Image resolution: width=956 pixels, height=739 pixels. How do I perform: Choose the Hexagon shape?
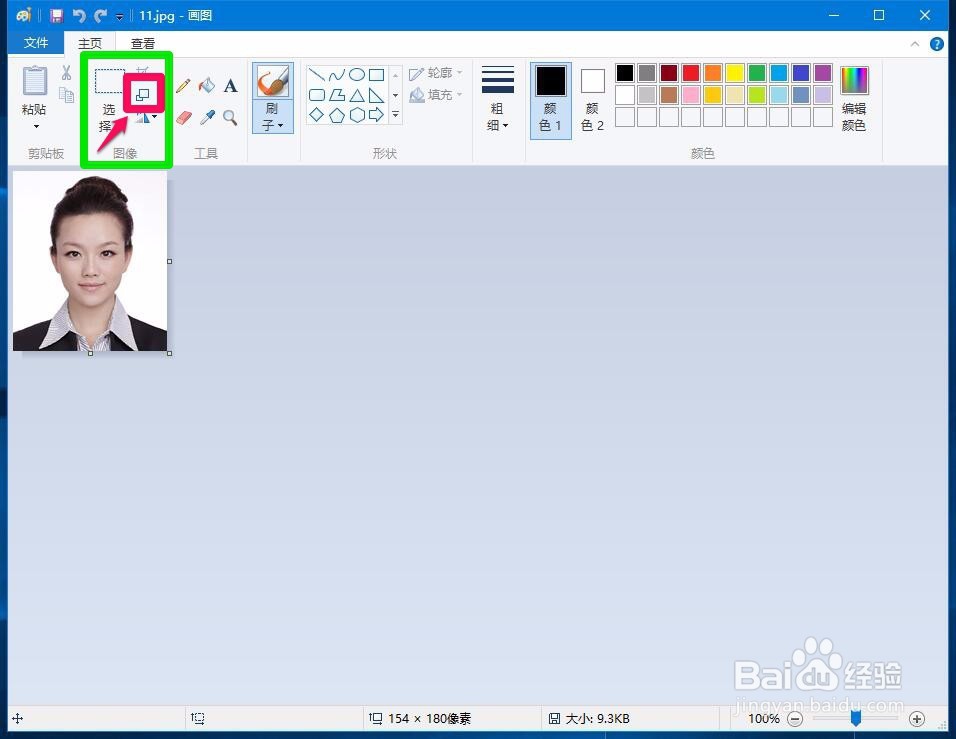click(x=357, y=115)
